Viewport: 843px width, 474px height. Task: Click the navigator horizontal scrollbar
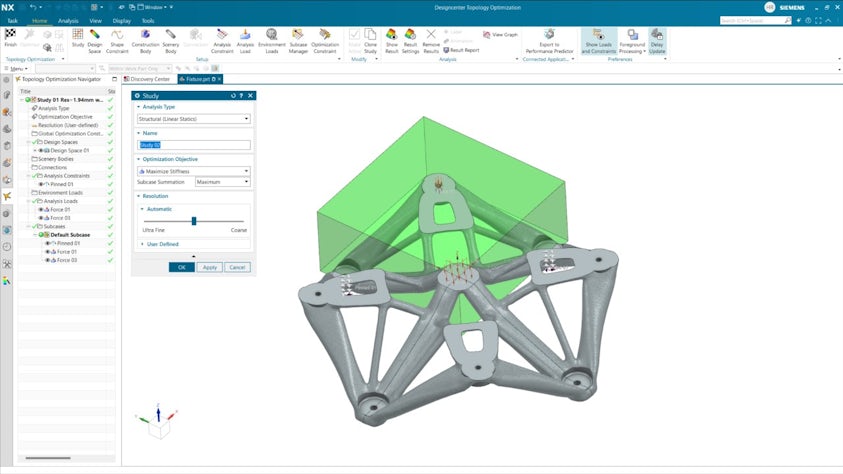(48, 458)
